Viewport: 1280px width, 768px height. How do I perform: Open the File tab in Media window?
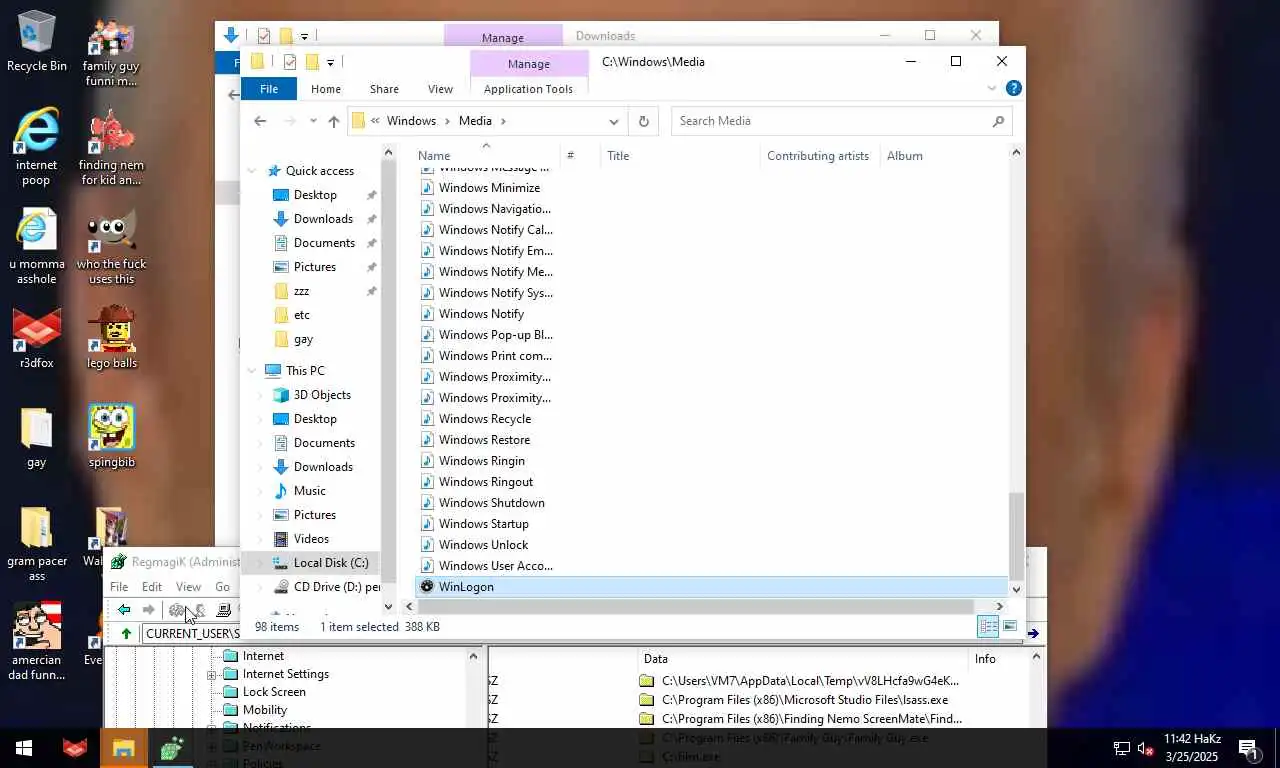click(269, 89)
